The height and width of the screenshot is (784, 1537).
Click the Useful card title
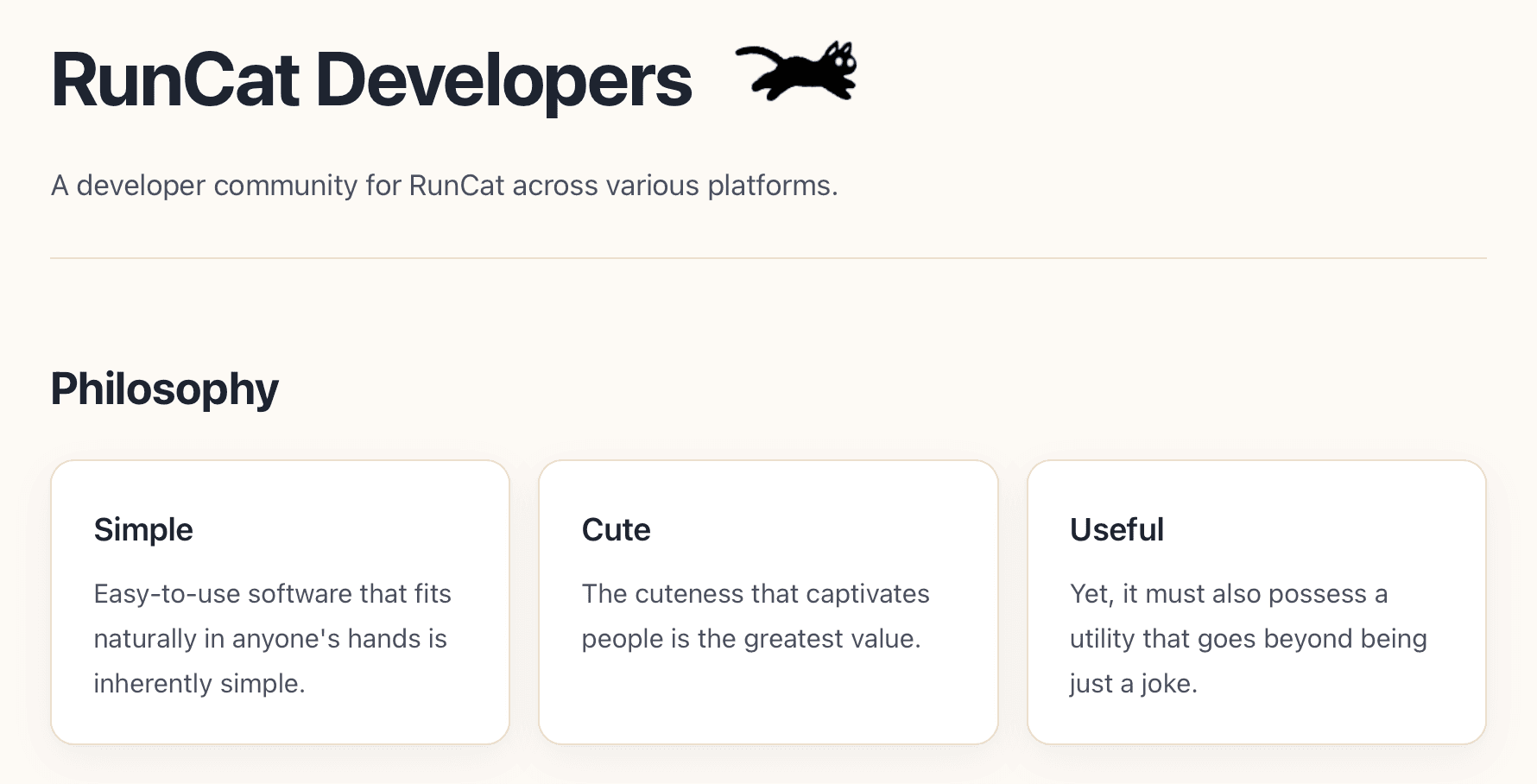pos(1117,529)
